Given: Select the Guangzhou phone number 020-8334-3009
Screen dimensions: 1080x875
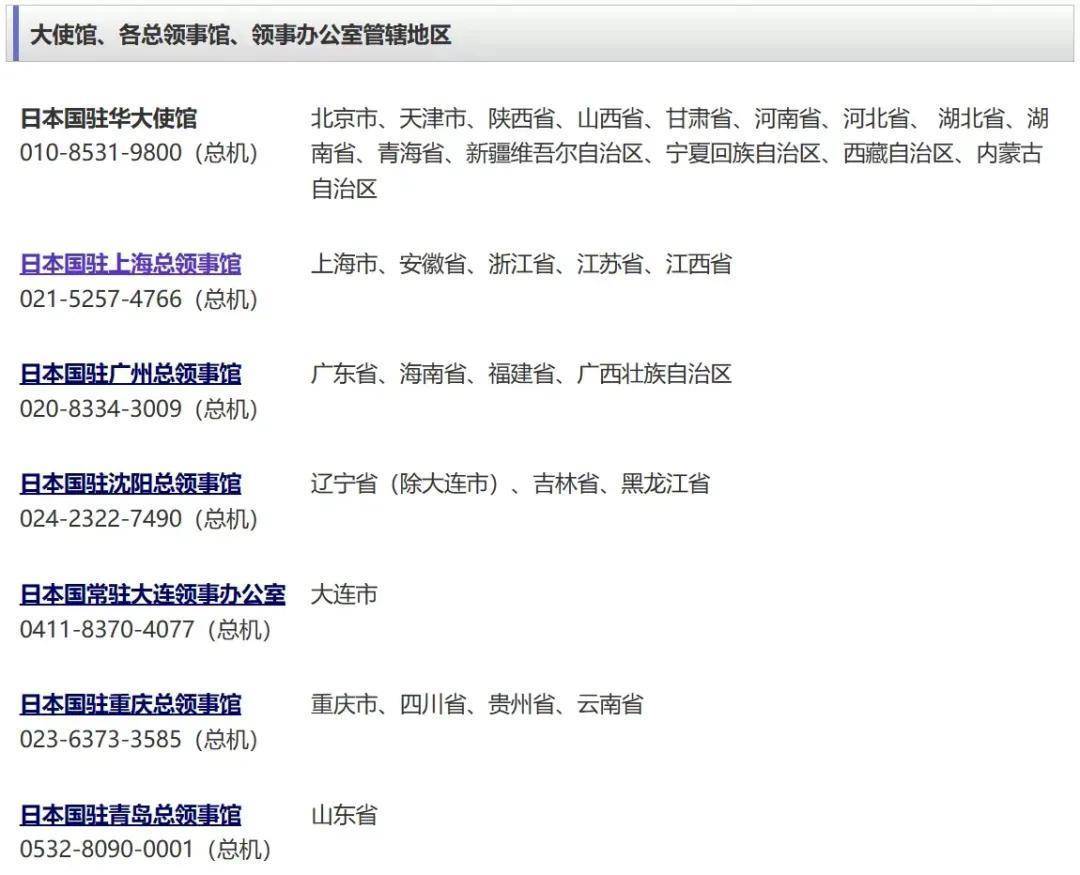Looking at the screenshot, I should click(101, 409).
